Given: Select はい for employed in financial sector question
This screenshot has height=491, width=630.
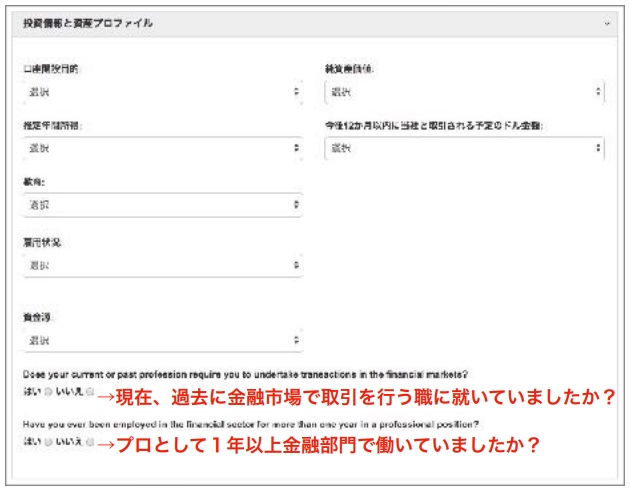Looking at the screenshot, I should click(48, 442).
